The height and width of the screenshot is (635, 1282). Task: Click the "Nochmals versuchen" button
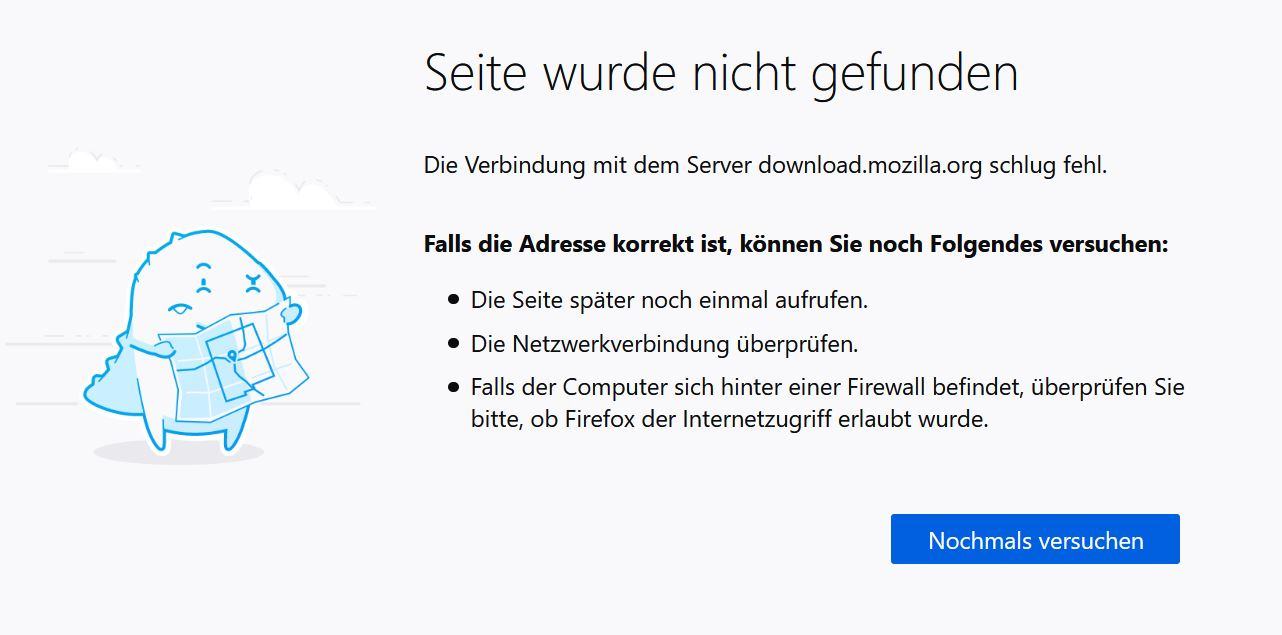tap(1035, 540)
